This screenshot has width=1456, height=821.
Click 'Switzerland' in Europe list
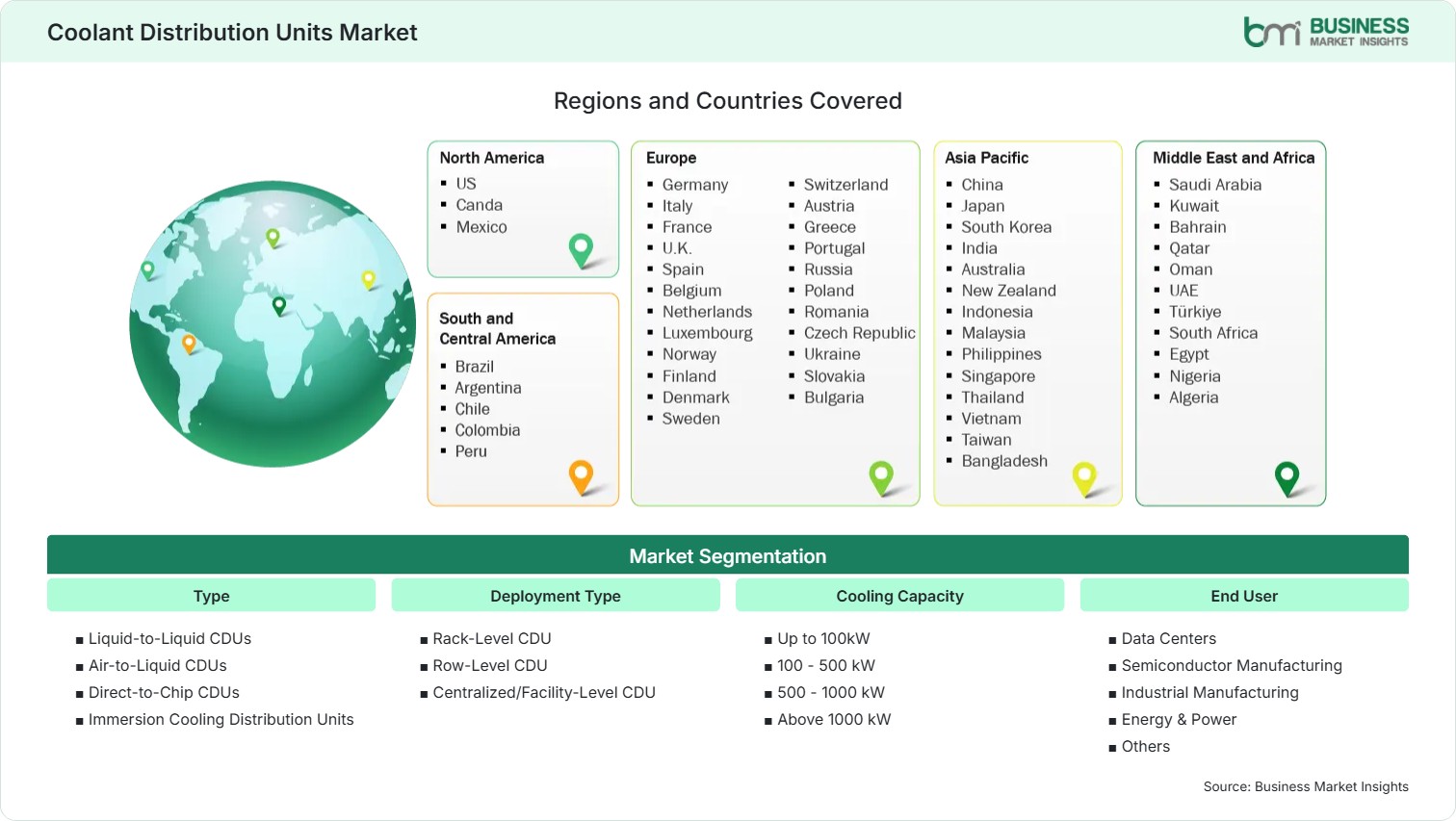(846, 185)
